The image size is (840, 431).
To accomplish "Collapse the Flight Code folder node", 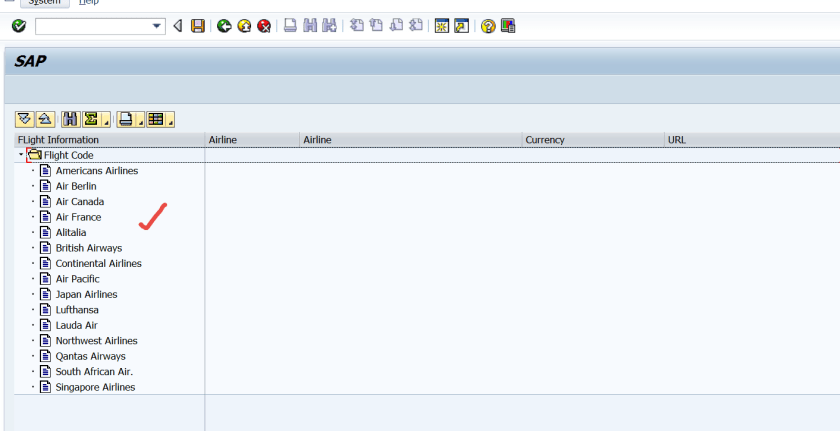I will 21,155.
